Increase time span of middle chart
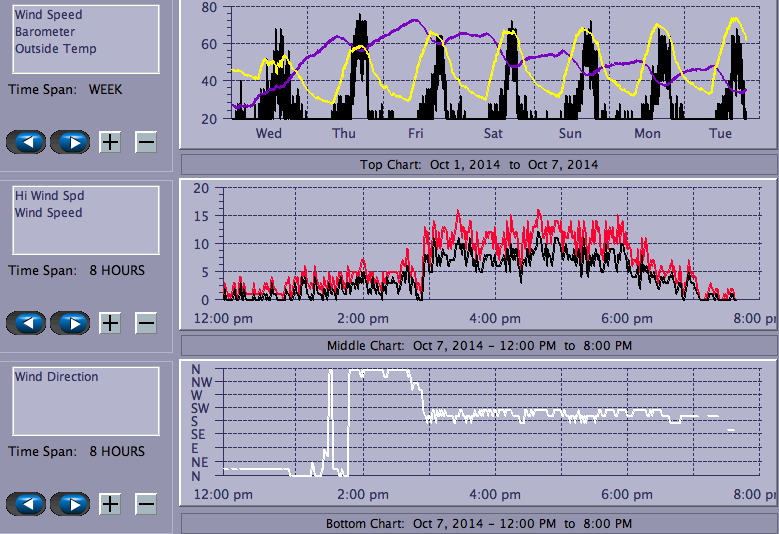Viewport: 779px width, 534px height. (x=110, y=323)
